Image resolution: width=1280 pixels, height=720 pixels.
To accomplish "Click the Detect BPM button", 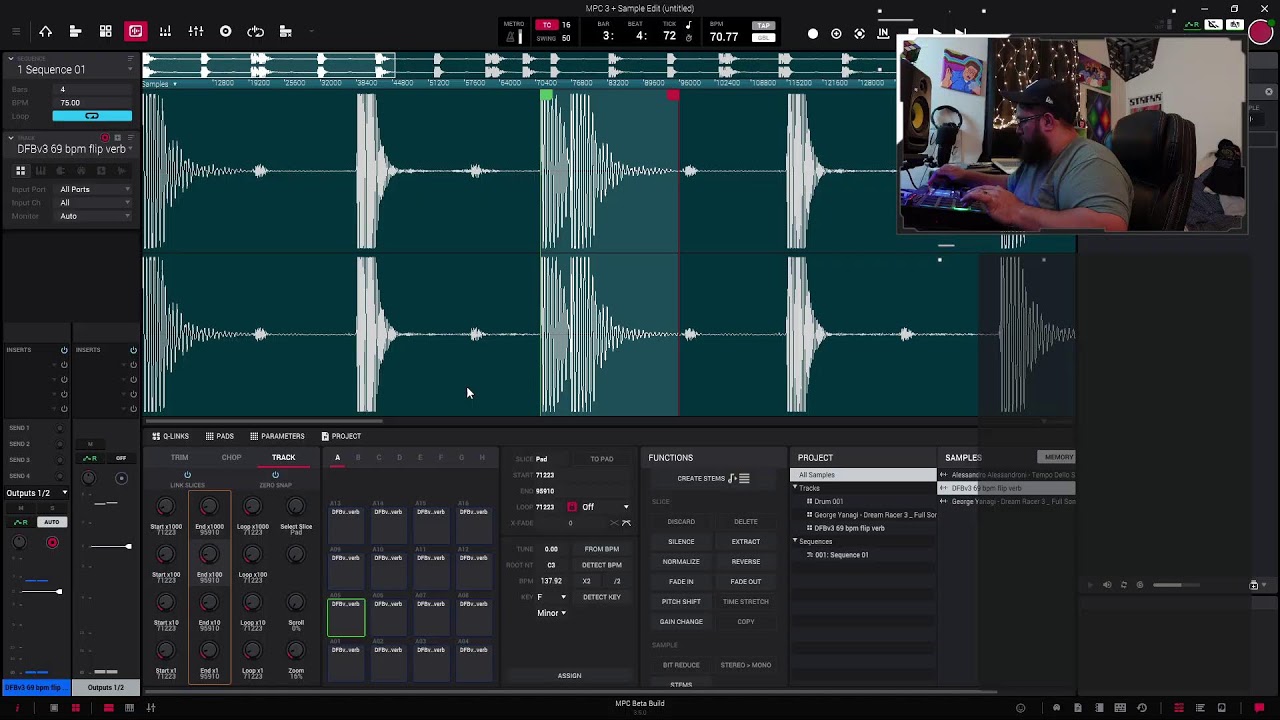I will pyautogui.click(x=602, y=565).
